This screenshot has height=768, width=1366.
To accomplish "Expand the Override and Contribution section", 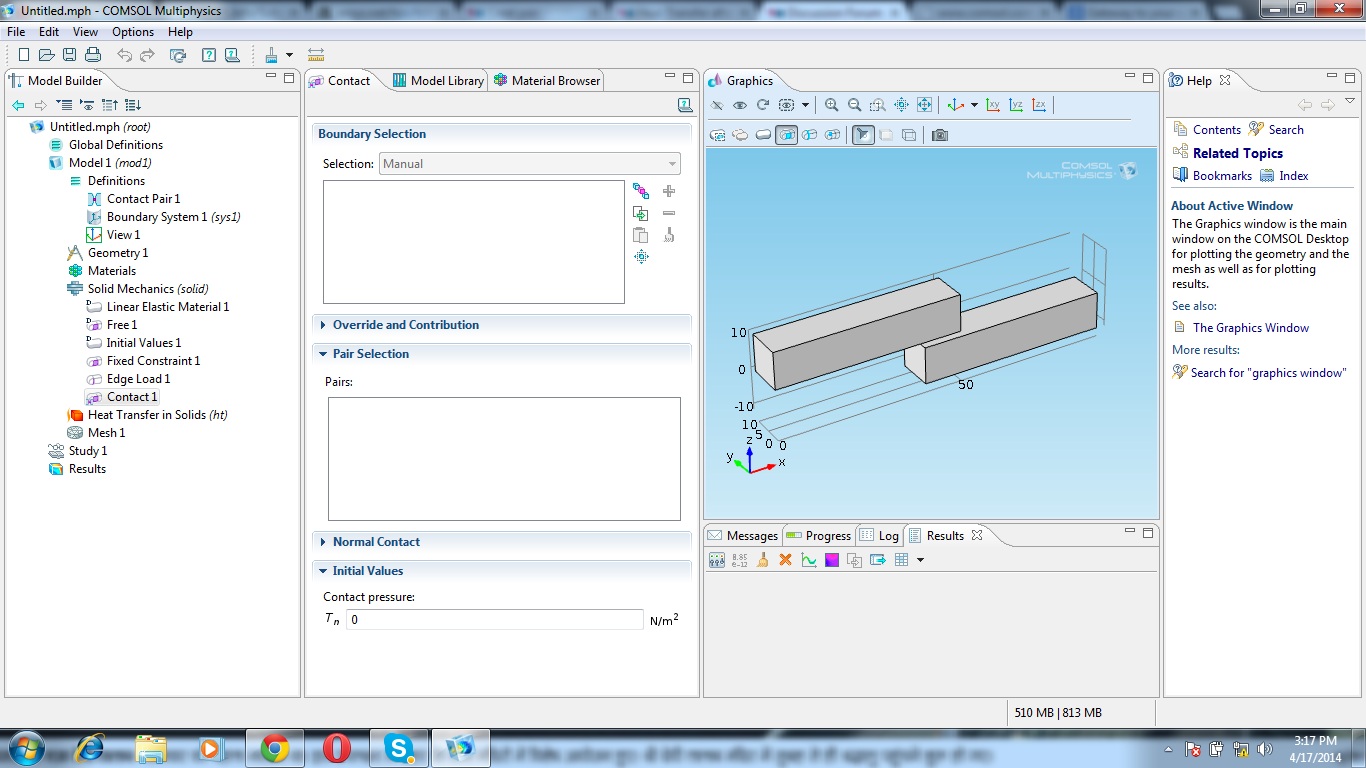I will coord(405,325).
